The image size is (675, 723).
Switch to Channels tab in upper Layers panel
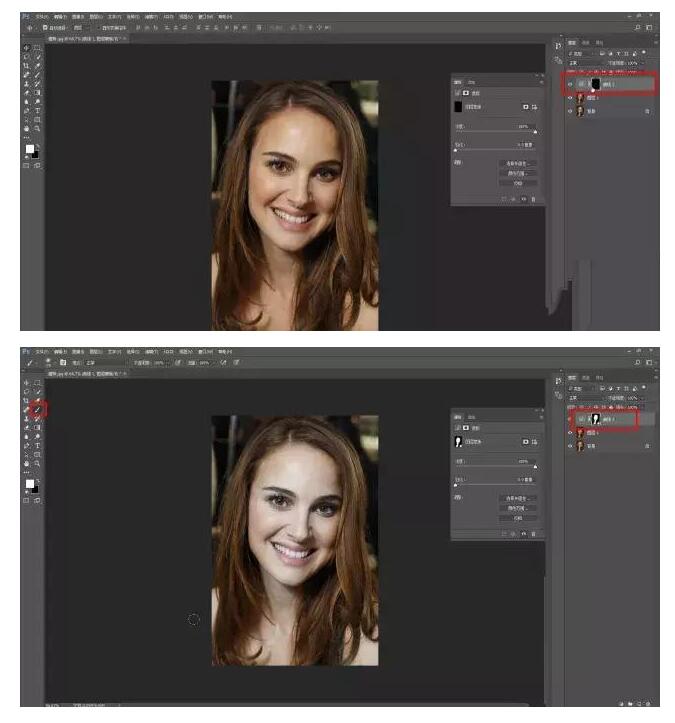point(586,42)
